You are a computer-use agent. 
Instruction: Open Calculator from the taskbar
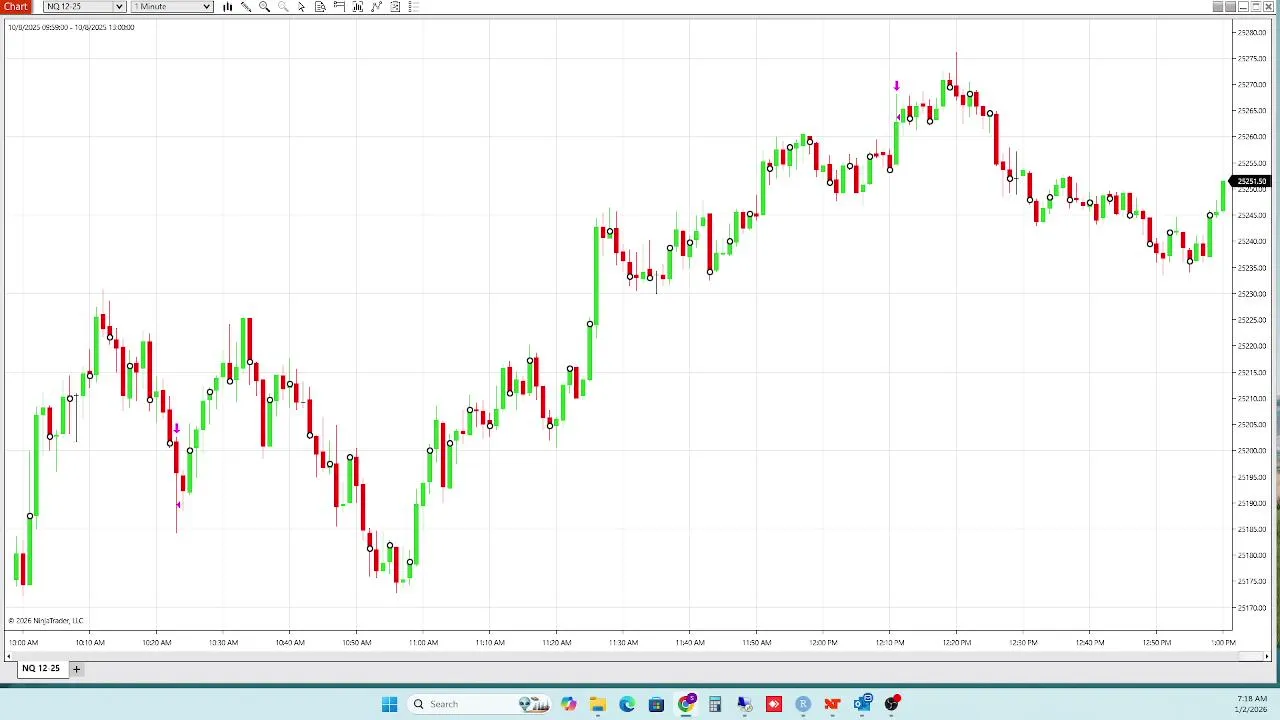[715, 704]
